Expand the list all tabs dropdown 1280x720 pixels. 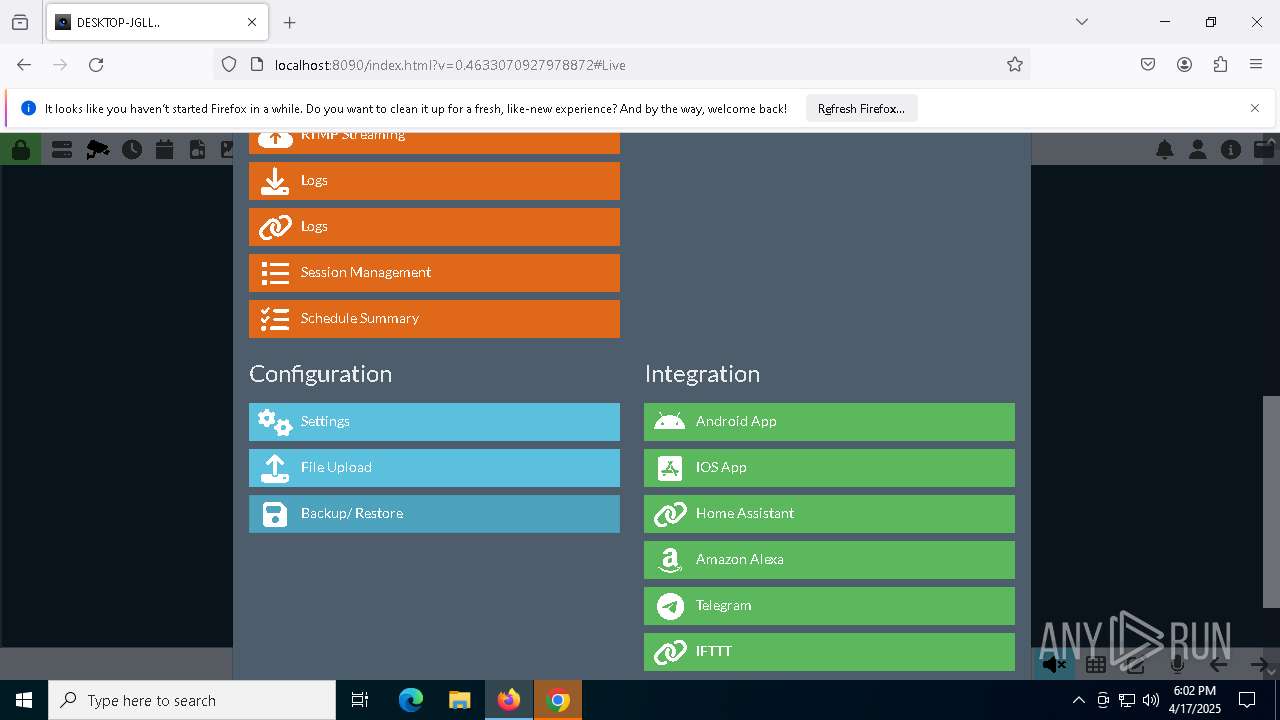(1082, 22)
